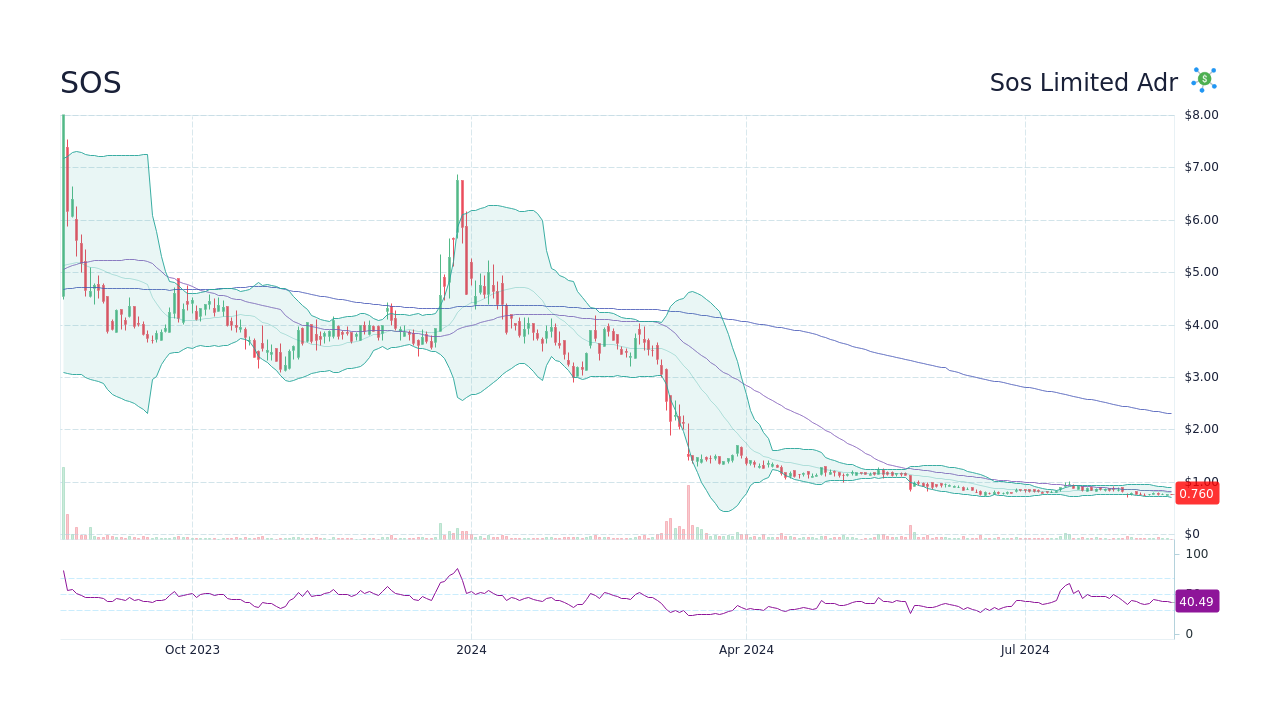Screen dimensions: 1280x720
Task: Click the $8.00 price axis label
Action: point(1201,115)
